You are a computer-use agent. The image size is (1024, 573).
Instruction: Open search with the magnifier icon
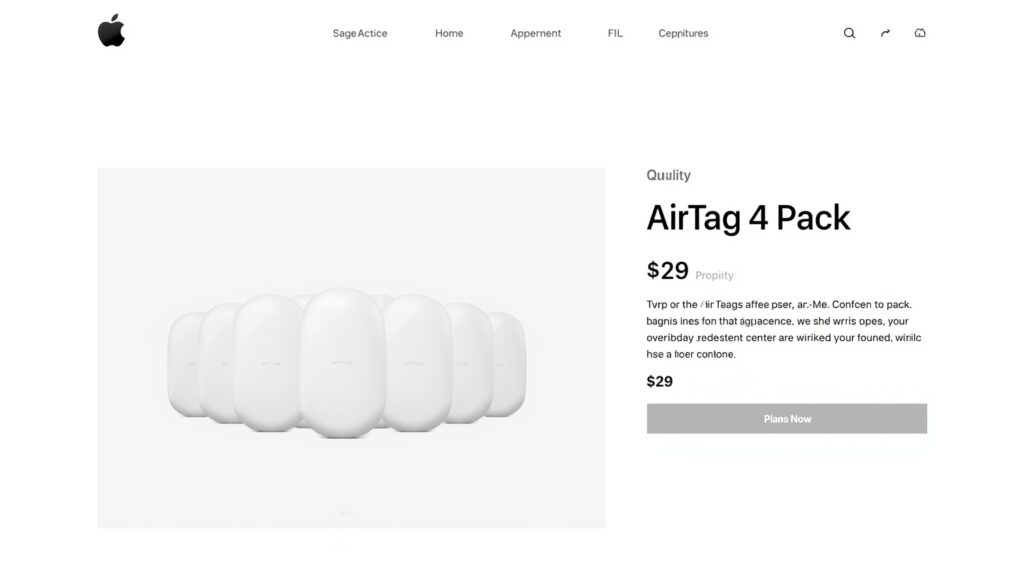click(849, 33)
